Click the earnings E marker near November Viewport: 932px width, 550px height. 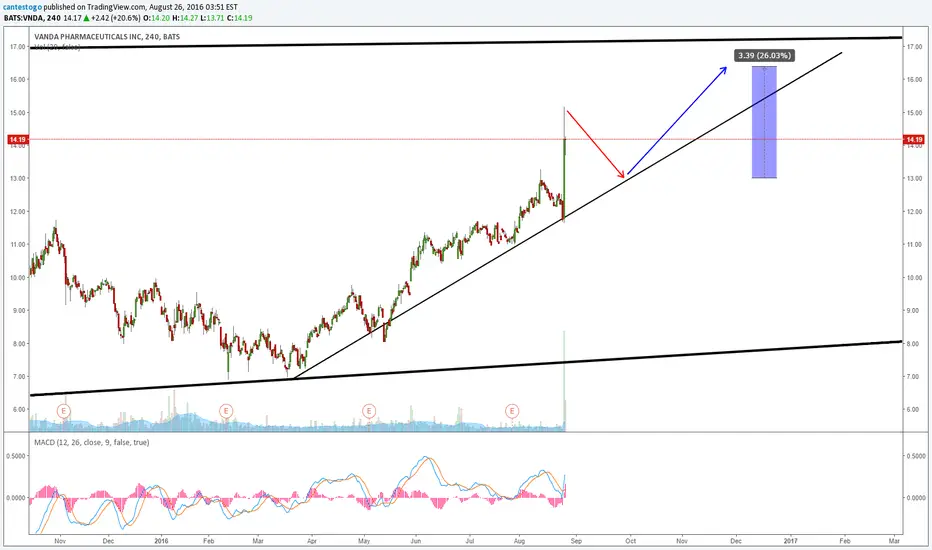pyautogui.click(x=64, y=410)
